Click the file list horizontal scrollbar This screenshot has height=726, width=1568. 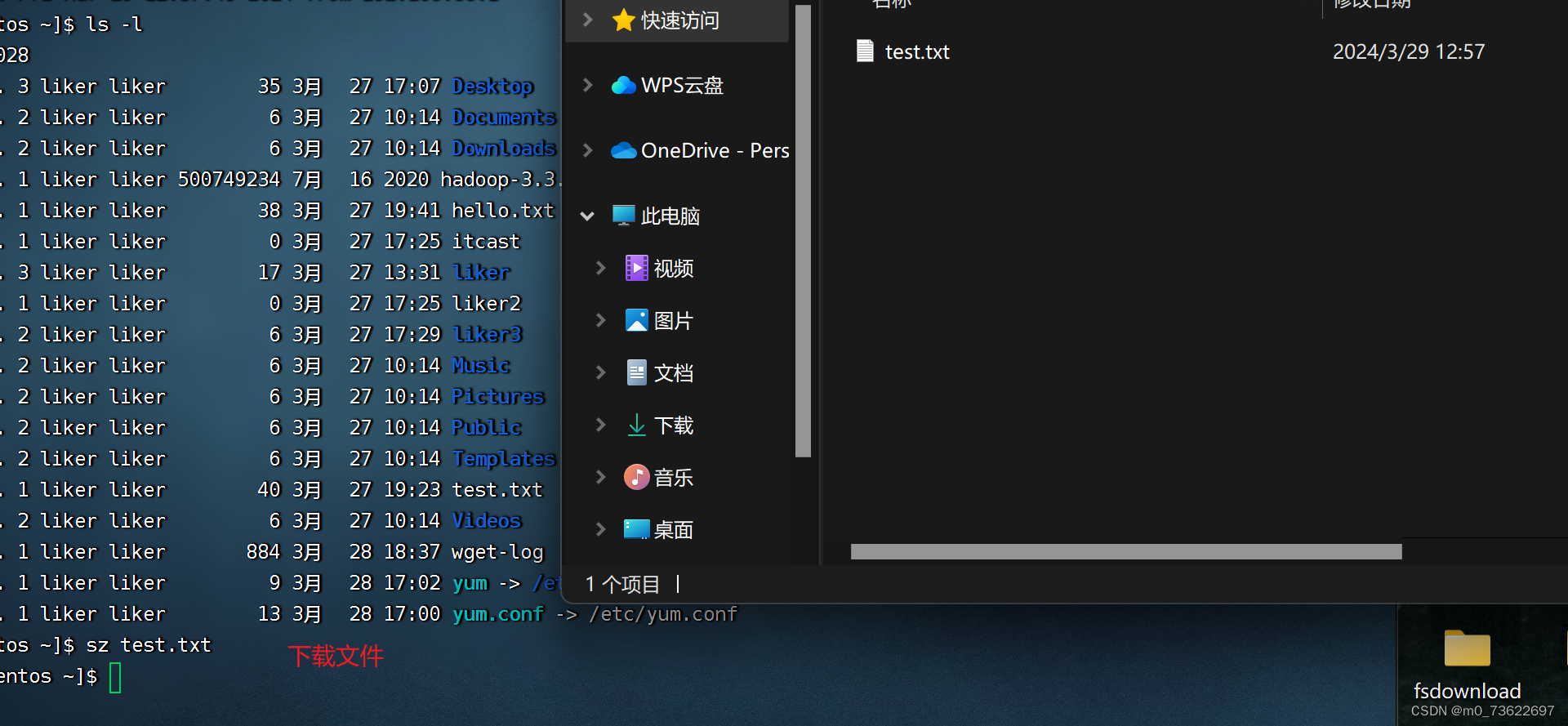point(1126,552)
